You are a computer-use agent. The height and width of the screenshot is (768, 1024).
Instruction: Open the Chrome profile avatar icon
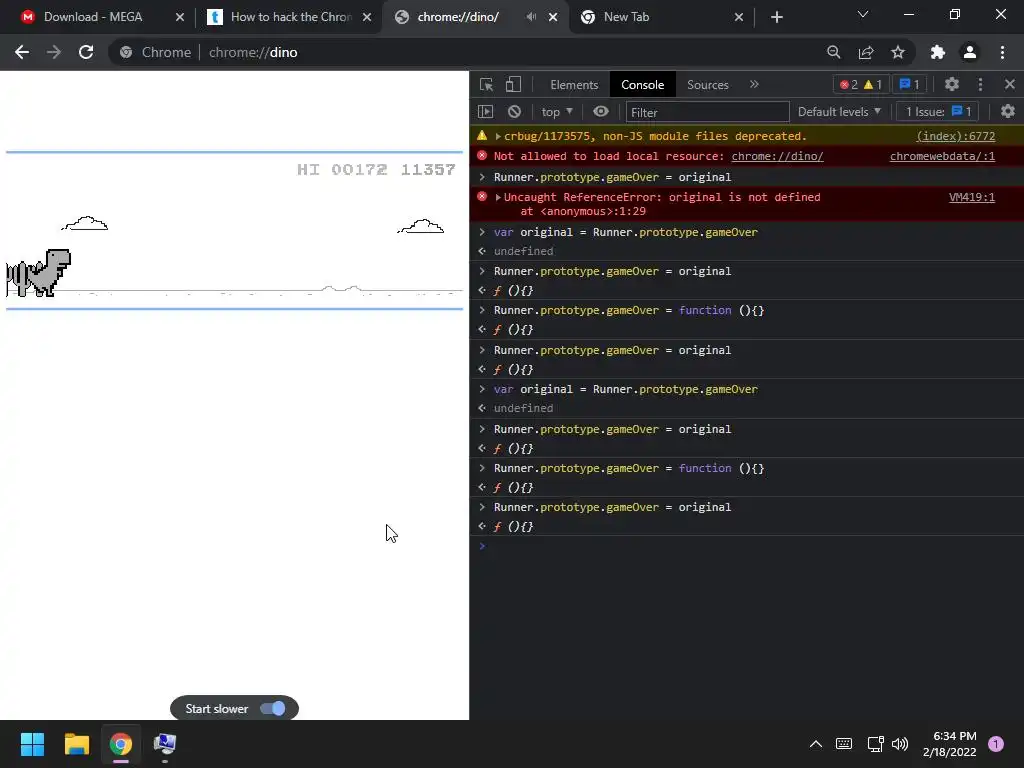[x=970, y=52]
